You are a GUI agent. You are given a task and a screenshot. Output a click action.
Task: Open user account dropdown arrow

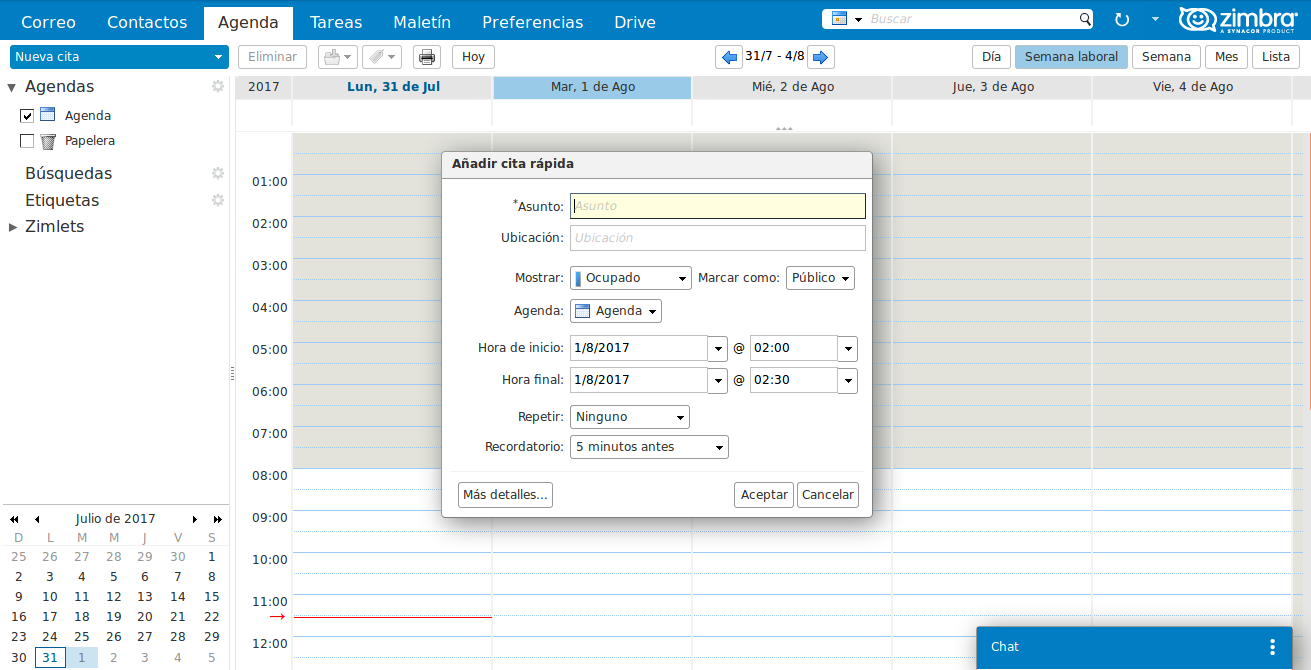pyautogui.click(x=1155, y=19)
